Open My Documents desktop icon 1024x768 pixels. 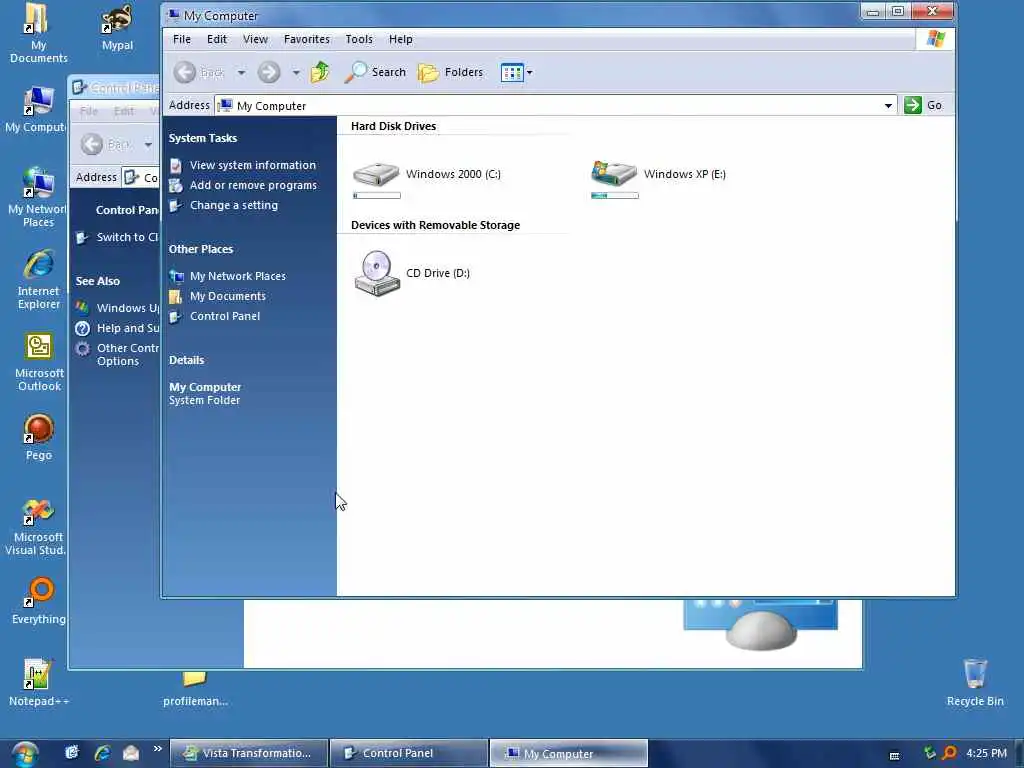[38, 33]
